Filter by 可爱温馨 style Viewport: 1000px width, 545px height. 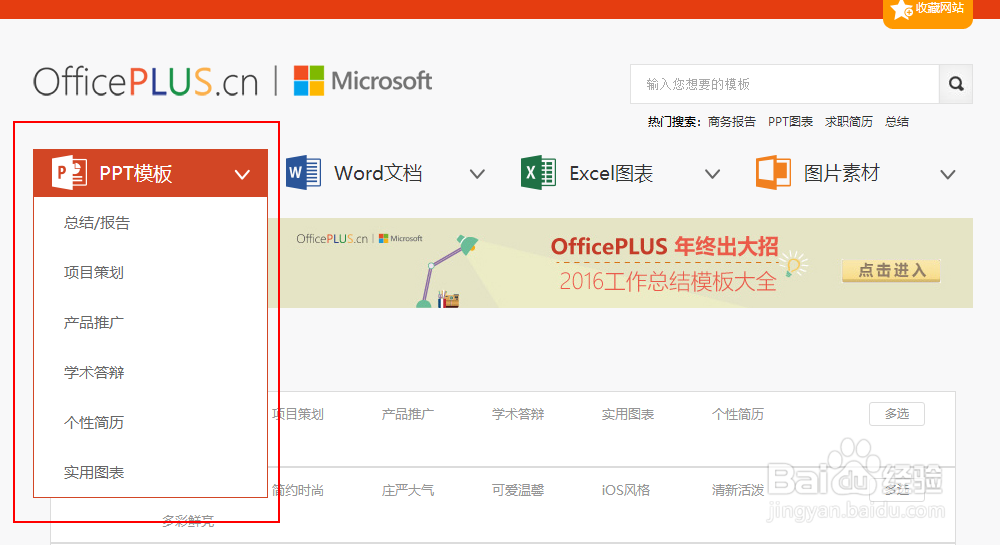point(518,490)
